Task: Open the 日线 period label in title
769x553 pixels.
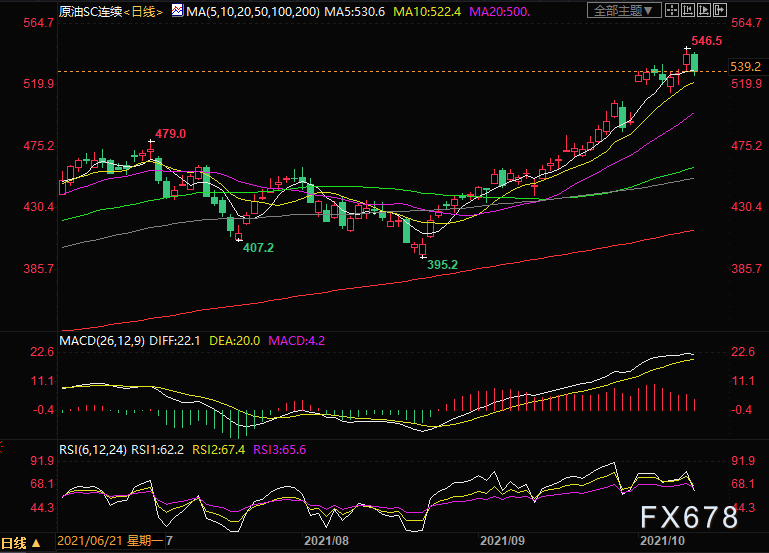Action: pos(143,11)
